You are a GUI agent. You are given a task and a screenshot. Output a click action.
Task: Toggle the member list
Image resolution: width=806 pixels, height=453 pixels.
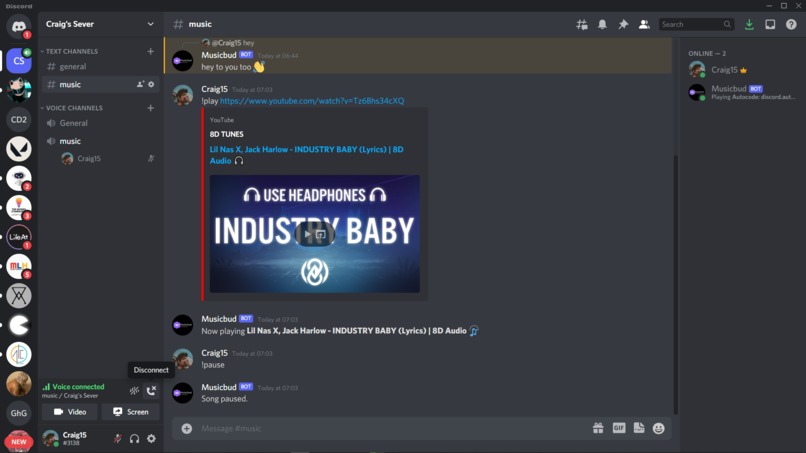[x=644, y=24]
